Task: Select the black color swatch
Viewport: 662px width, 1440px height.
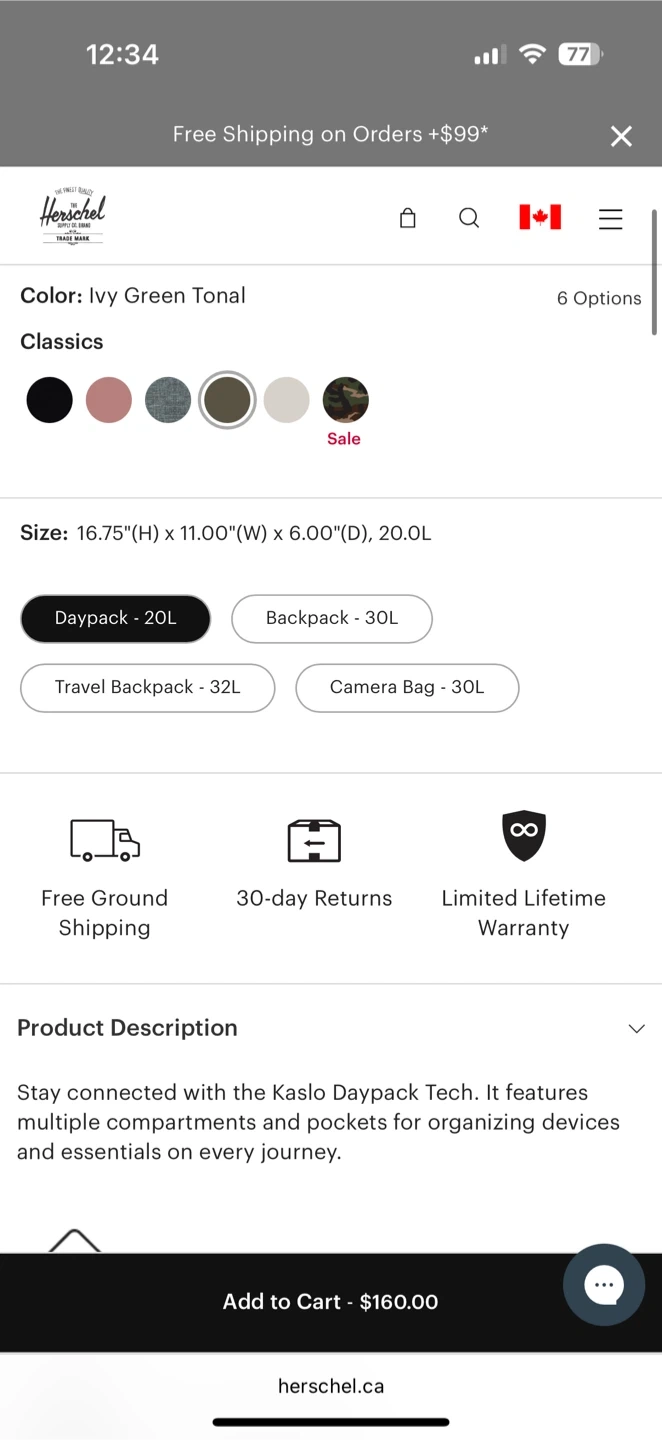Action: [50, 400]
